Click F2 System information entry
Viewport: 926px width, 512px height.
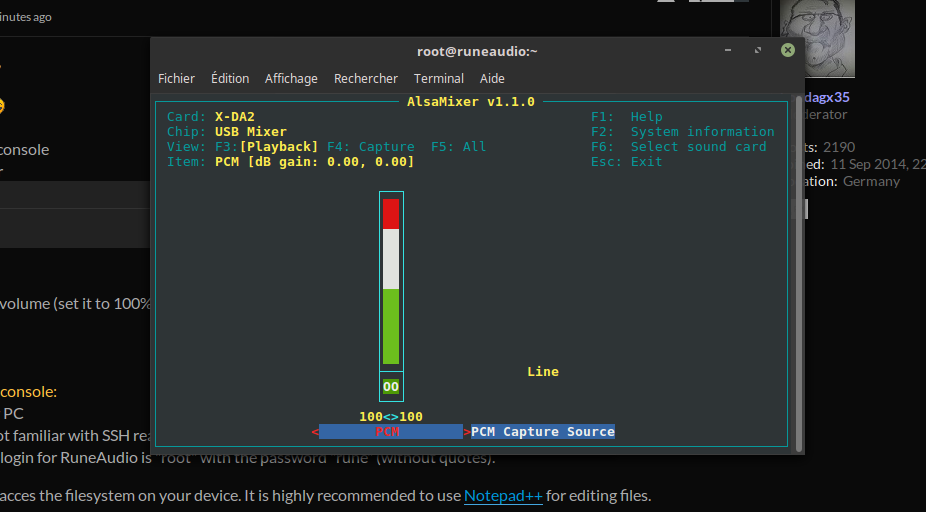pos(683,132)
